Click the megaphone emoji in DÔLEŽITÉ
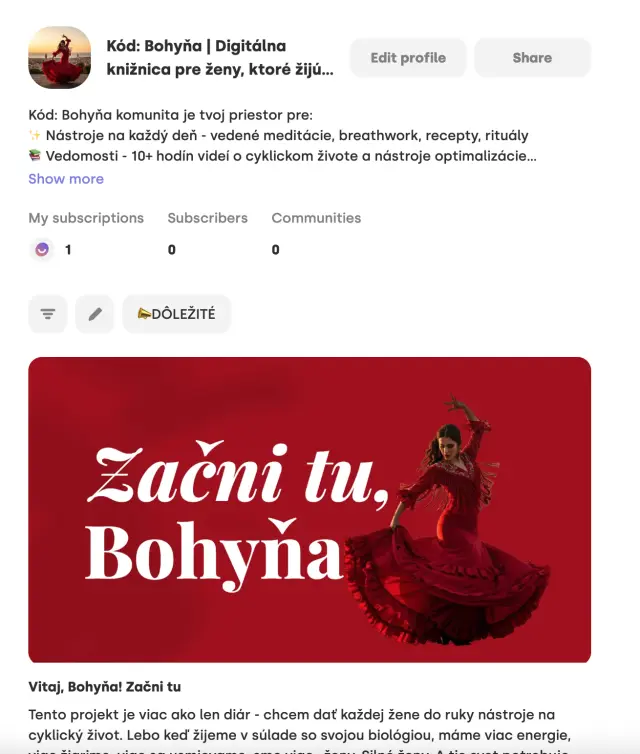 click(144, 314)
